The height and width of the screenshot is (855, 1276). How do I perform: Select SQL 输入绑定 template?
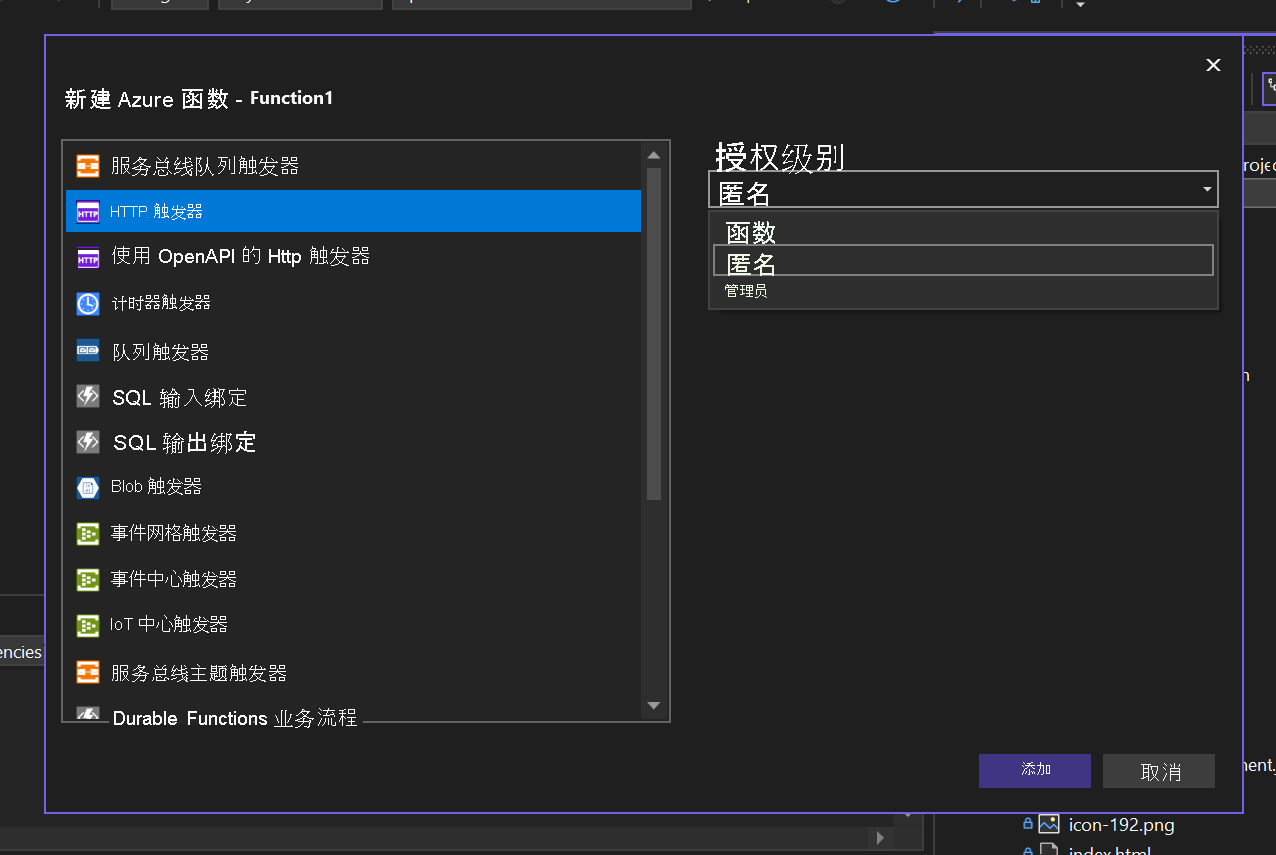tap(353, 398)
